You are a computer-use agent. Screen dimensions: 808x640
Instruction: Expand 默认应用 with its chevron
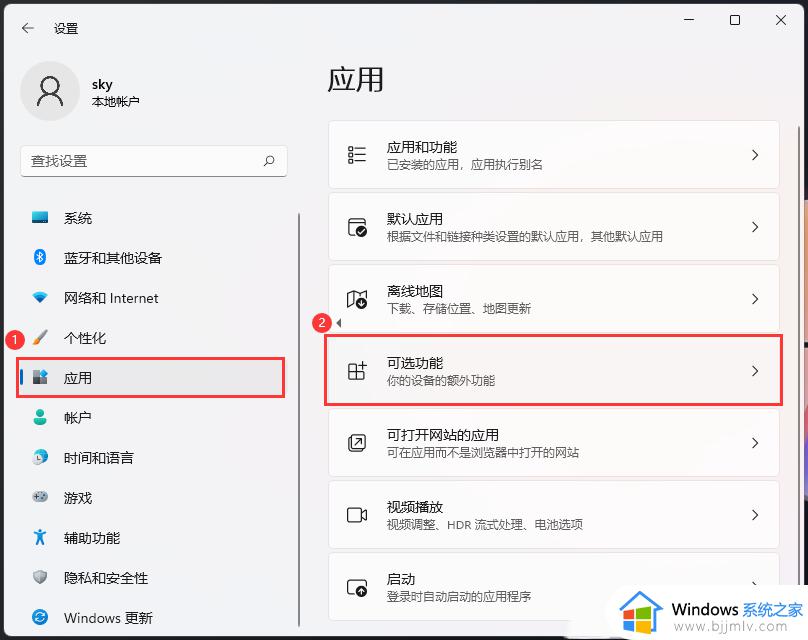point(755,227)
